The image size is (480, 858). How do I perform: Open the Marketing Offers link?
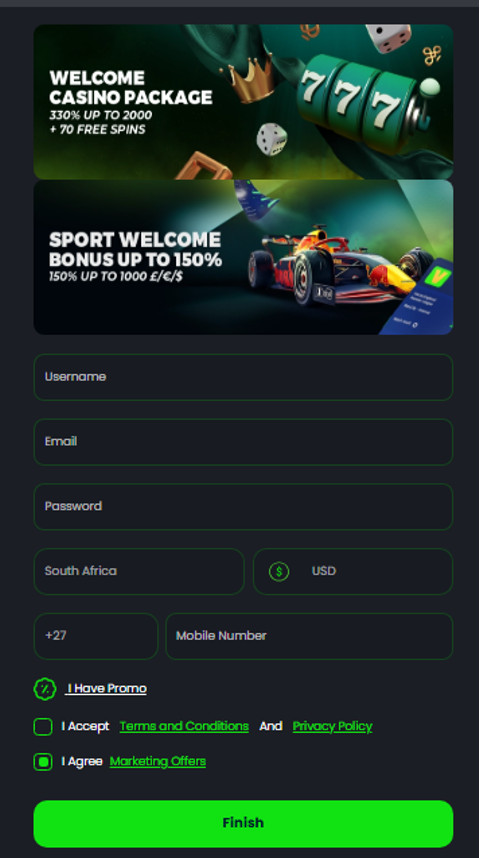(158, 761)
